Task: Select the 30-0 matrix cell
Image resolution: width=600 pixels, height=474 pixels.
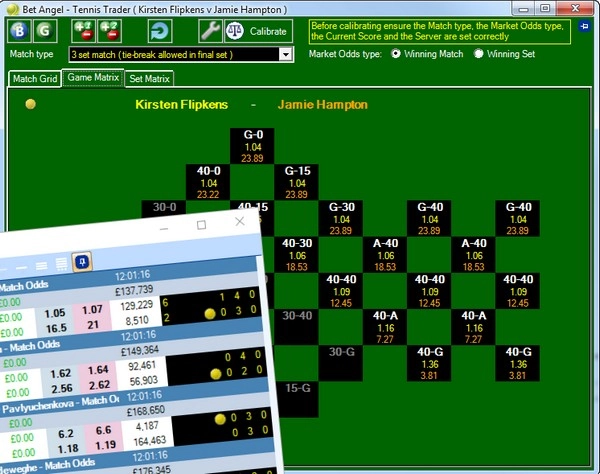Action: (164, 210)
